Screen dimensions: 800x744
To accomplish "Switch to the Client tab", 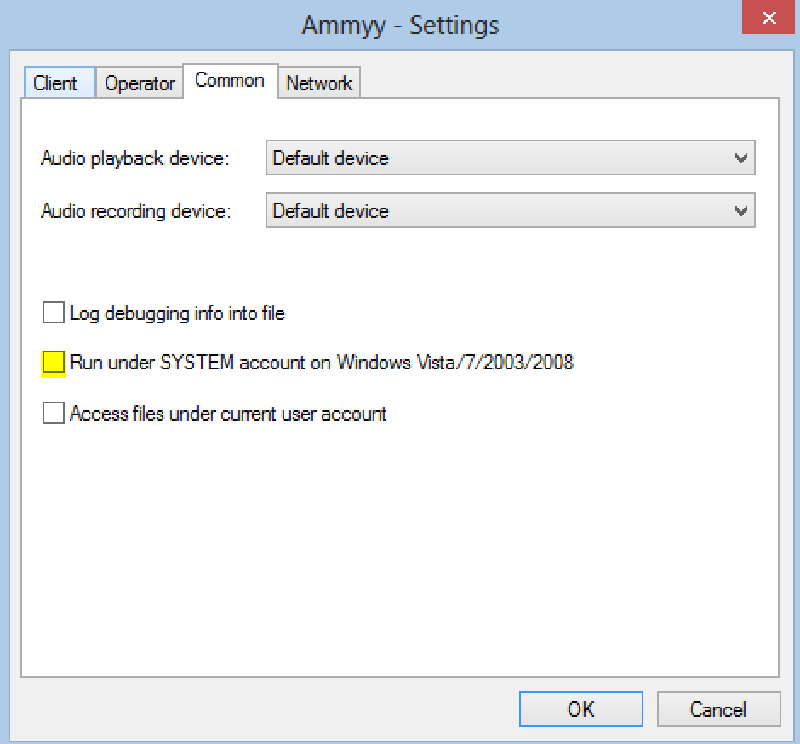I will (59, 82).
